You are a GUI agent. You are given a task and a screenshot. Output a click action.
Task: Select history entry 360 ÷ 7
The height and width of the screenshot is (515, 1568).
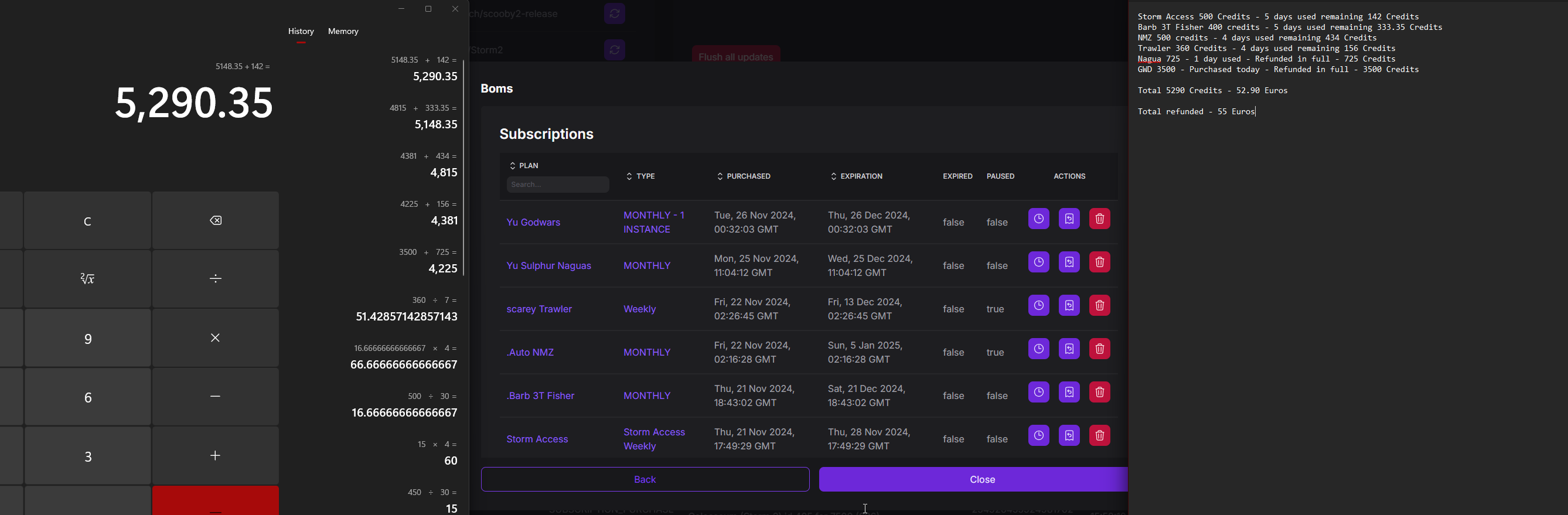click(x=406, y=309)
